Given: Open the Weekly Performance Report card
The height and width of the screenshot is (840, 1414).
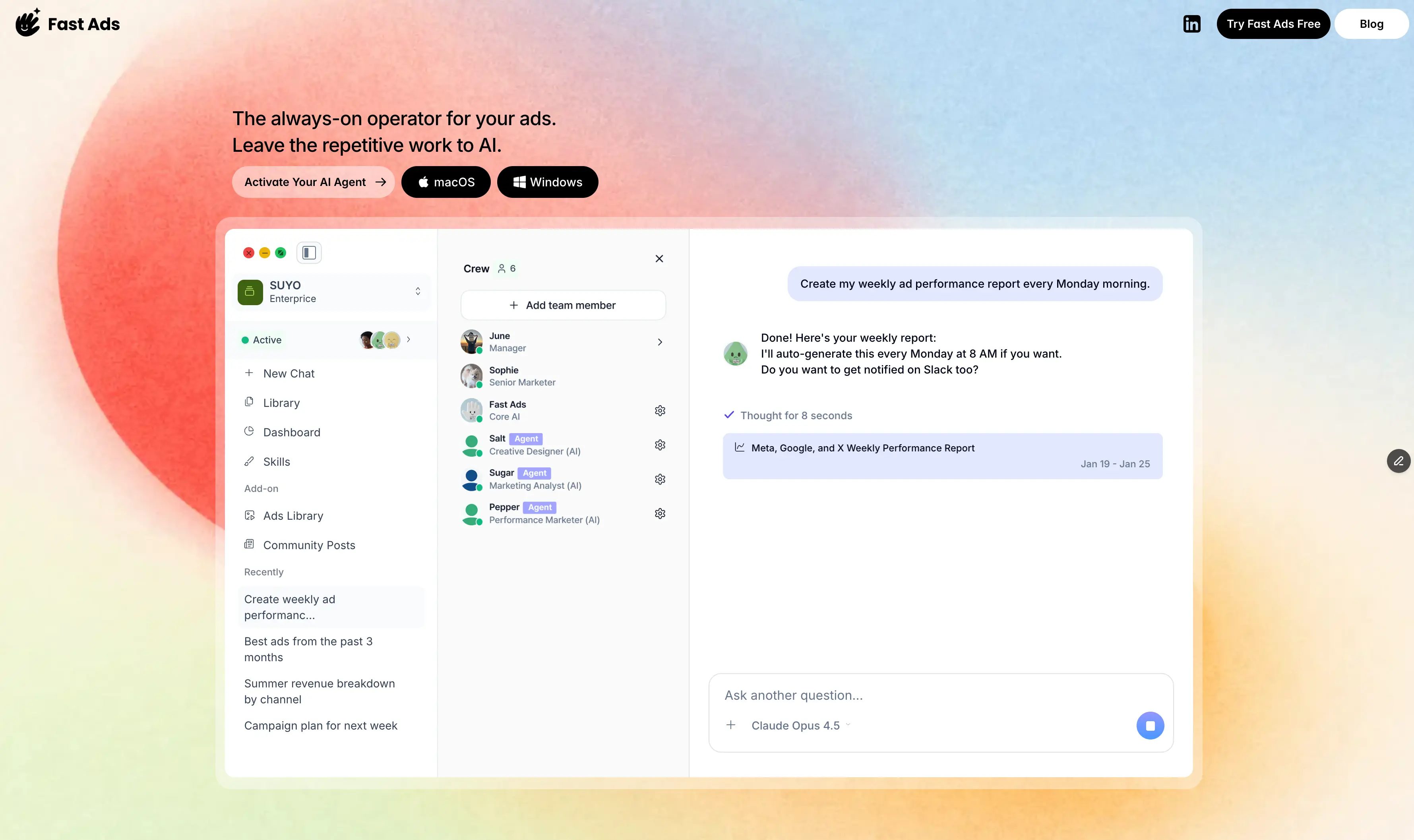Looking at the screenshot, I should (942, 456).
